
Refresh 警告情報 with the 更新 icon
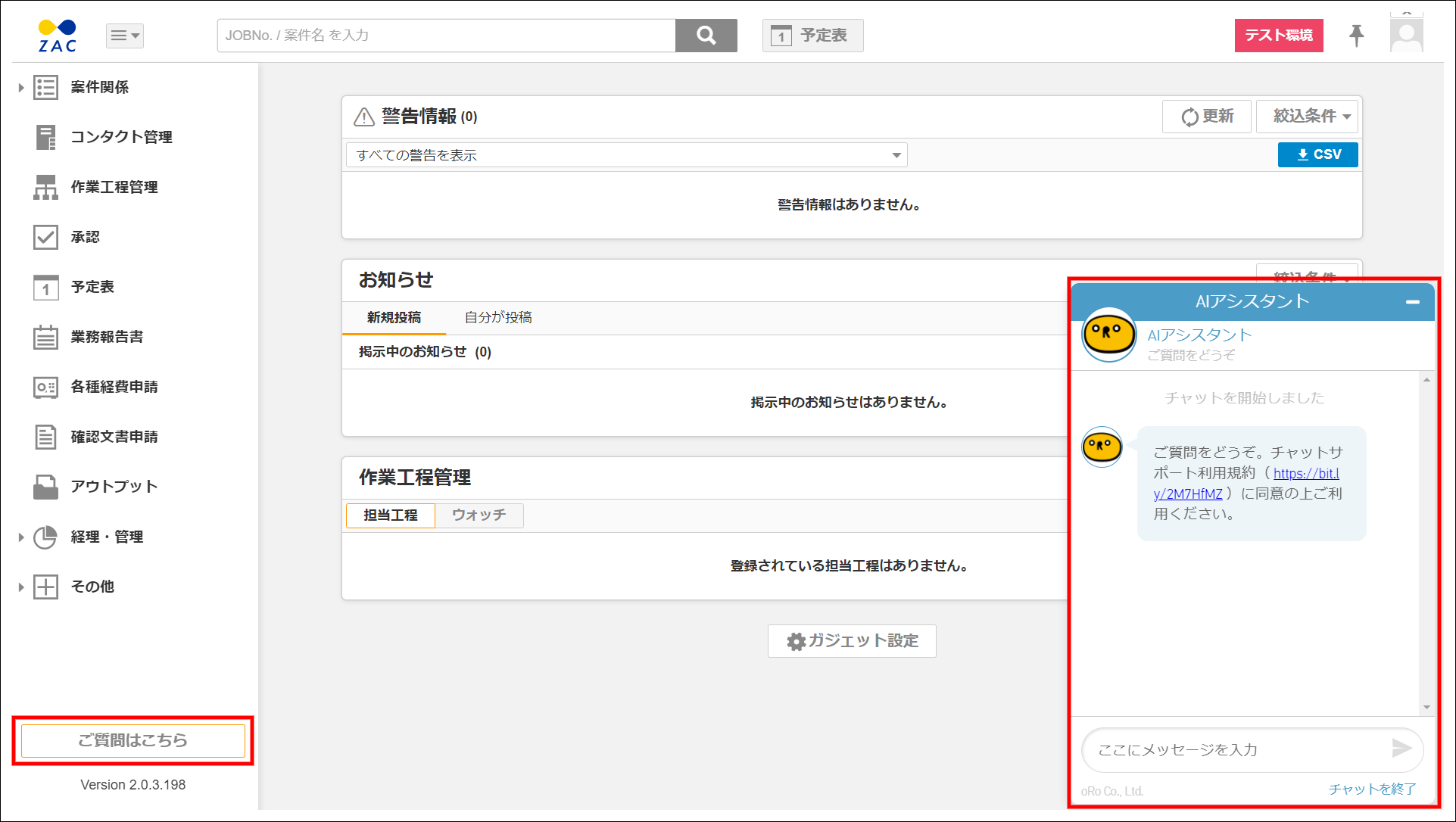(1206, 116)
